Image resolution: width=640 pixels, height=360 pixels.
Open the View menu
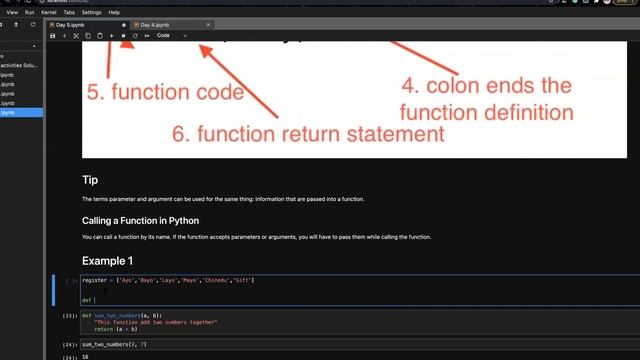(12, 13)
